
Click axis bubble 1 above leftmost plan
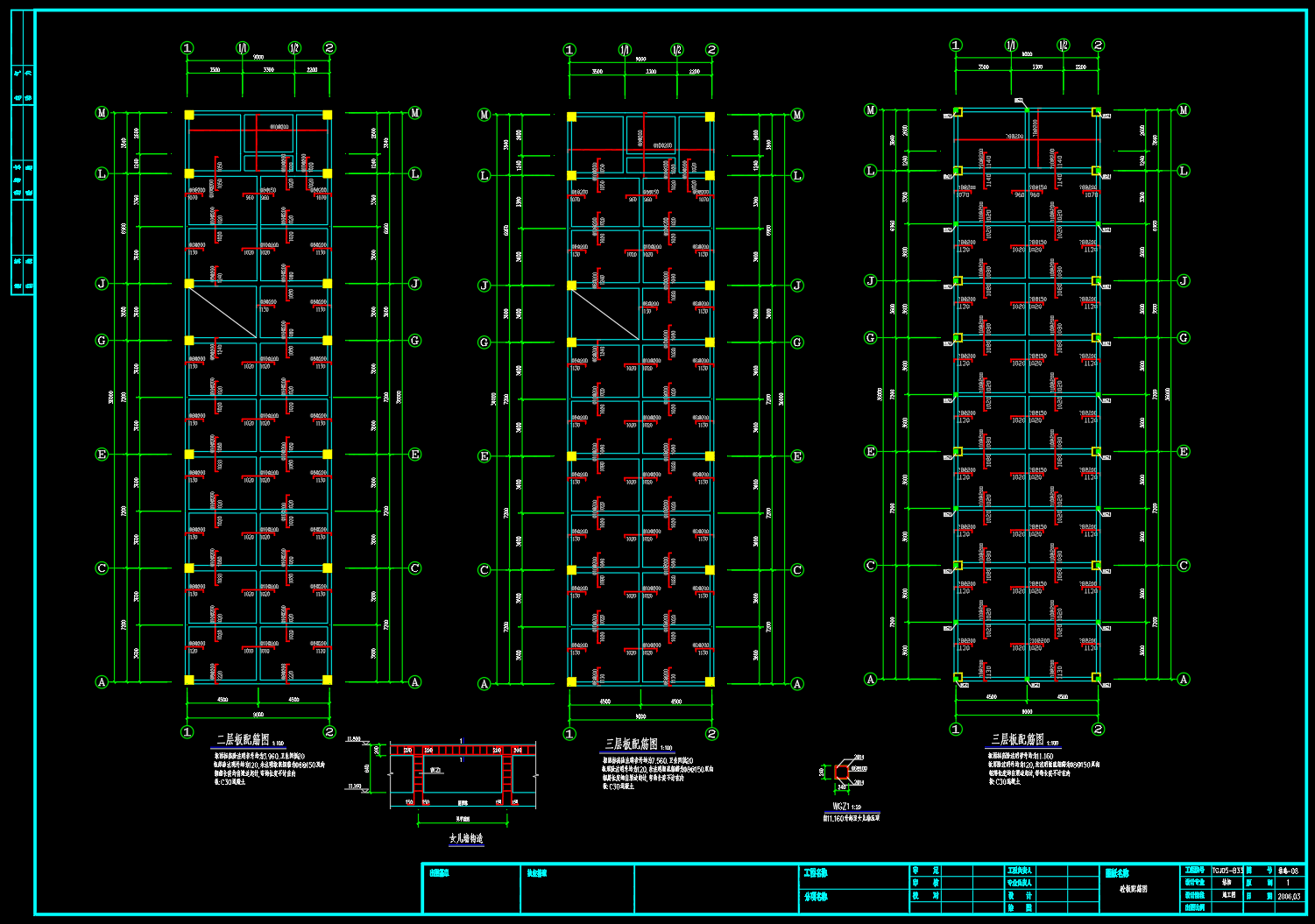[x=187, y=48]
